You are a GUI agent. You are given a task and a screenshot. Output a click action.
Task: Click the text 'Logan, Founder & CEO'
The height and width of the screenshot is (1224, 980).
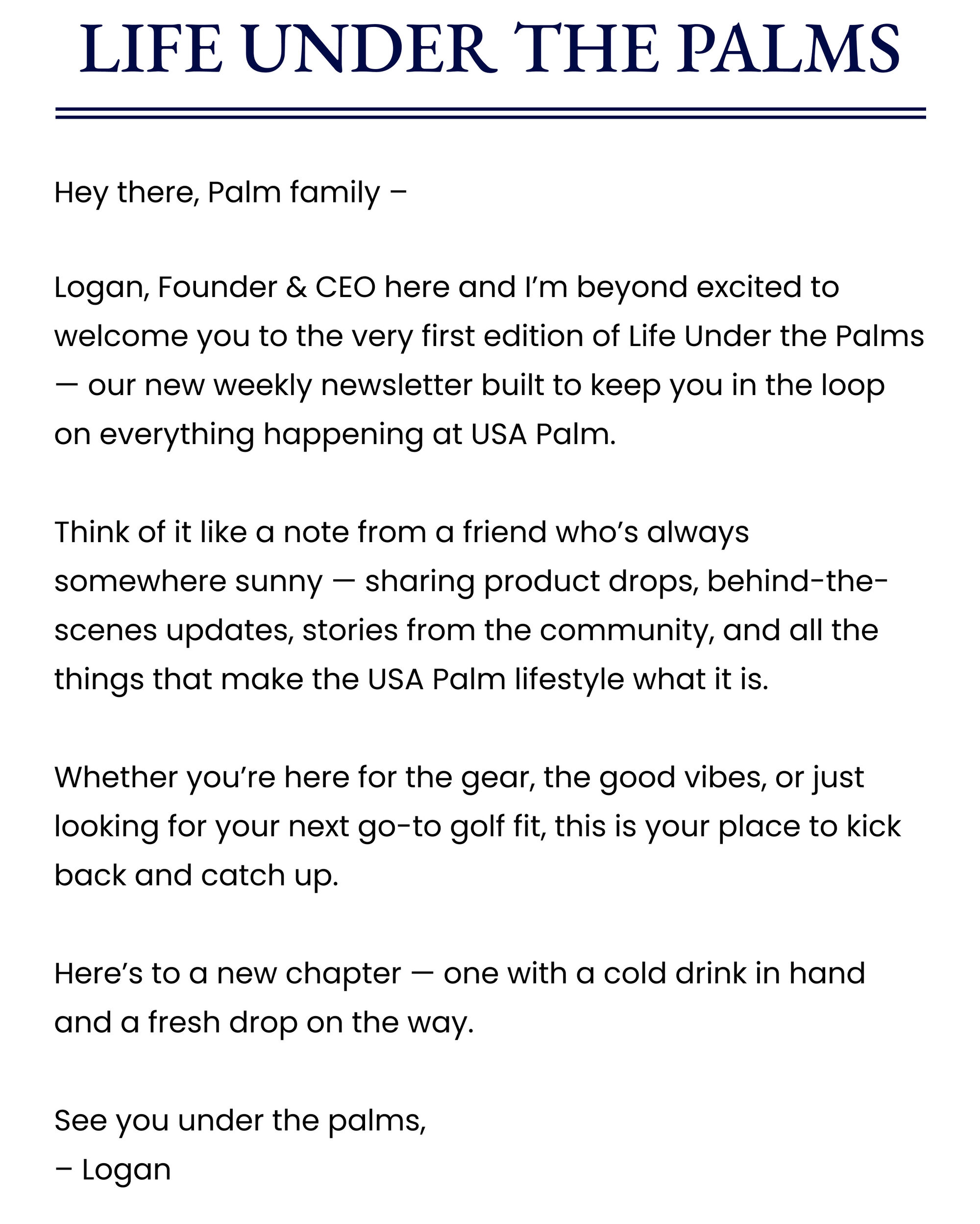[x=215, y=288]
